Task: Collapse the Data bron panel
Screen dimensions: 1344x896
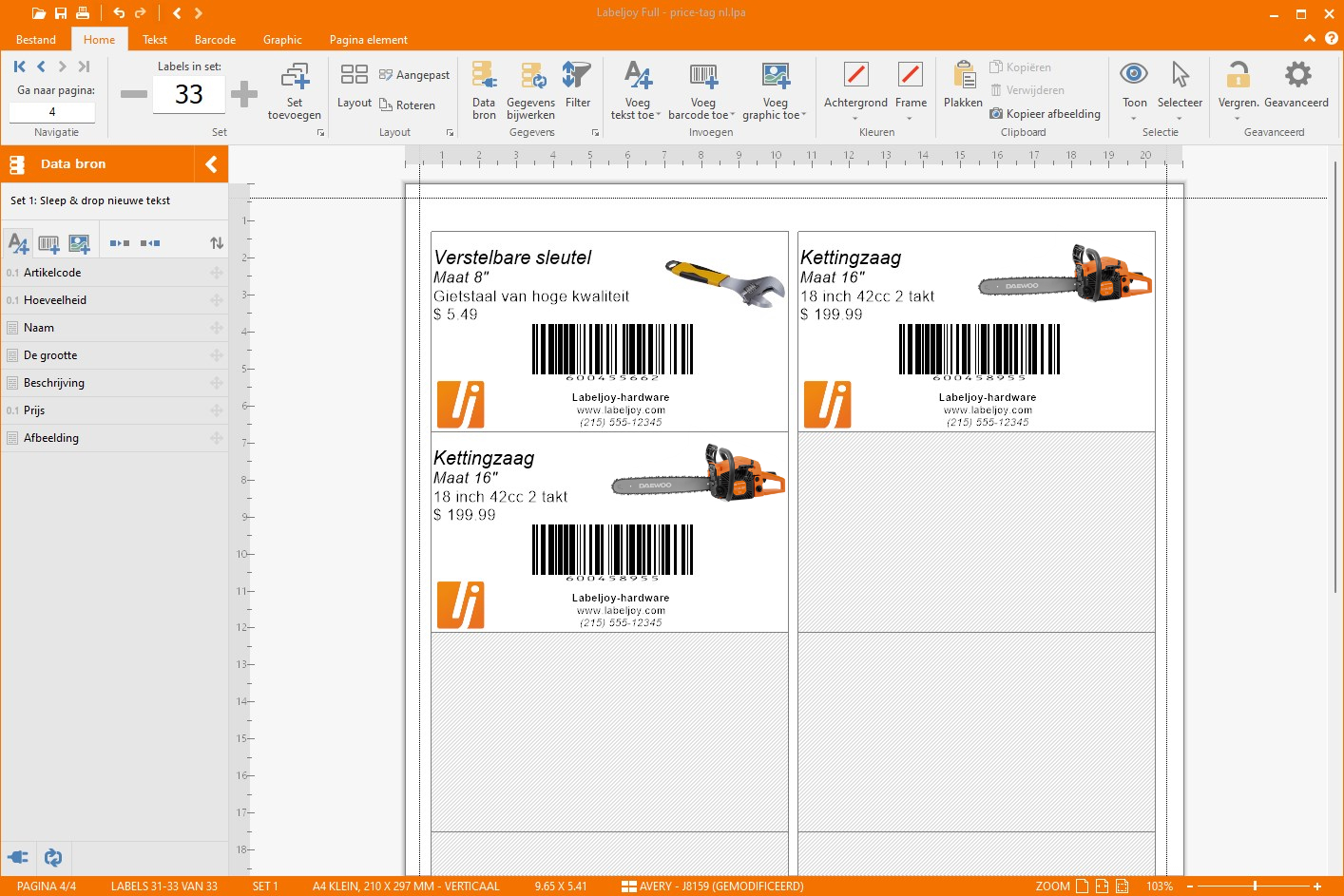Action: coord(211,164)
